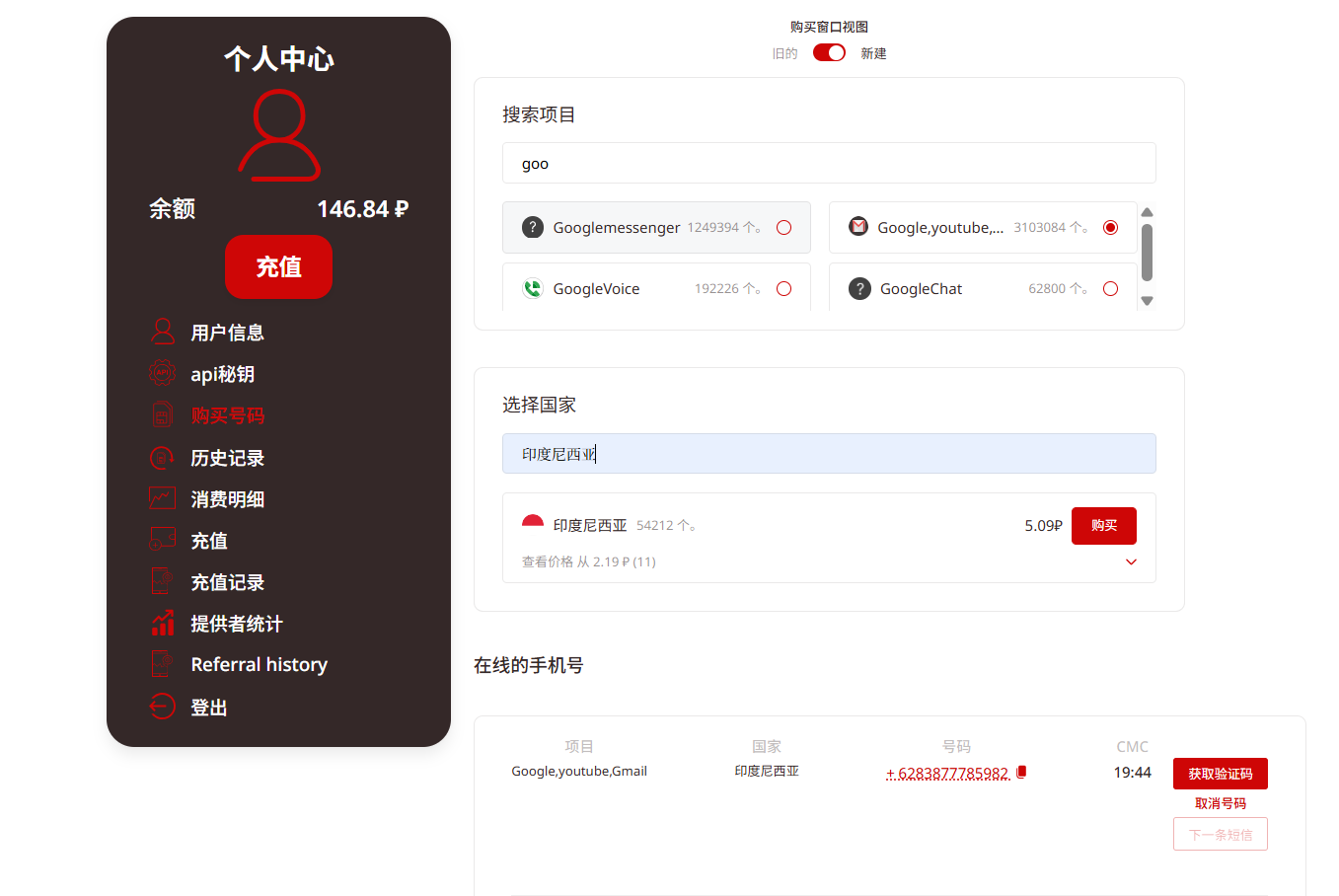Click the 查看价格 从 2.19 ₽ (11) text
1339x896 pixels.
(x=589, y=561)
